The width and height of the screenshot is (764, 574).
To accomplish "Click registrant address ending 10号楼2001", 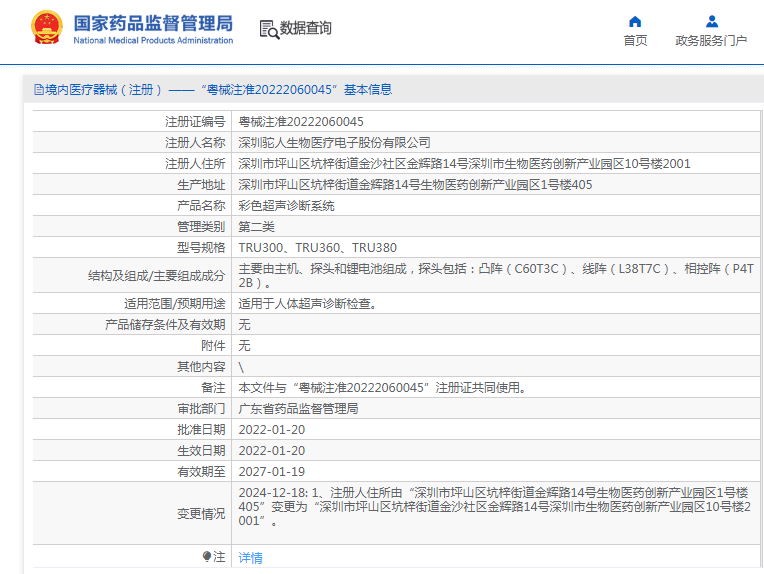I will pyautogui.click(x=464, y=163).
